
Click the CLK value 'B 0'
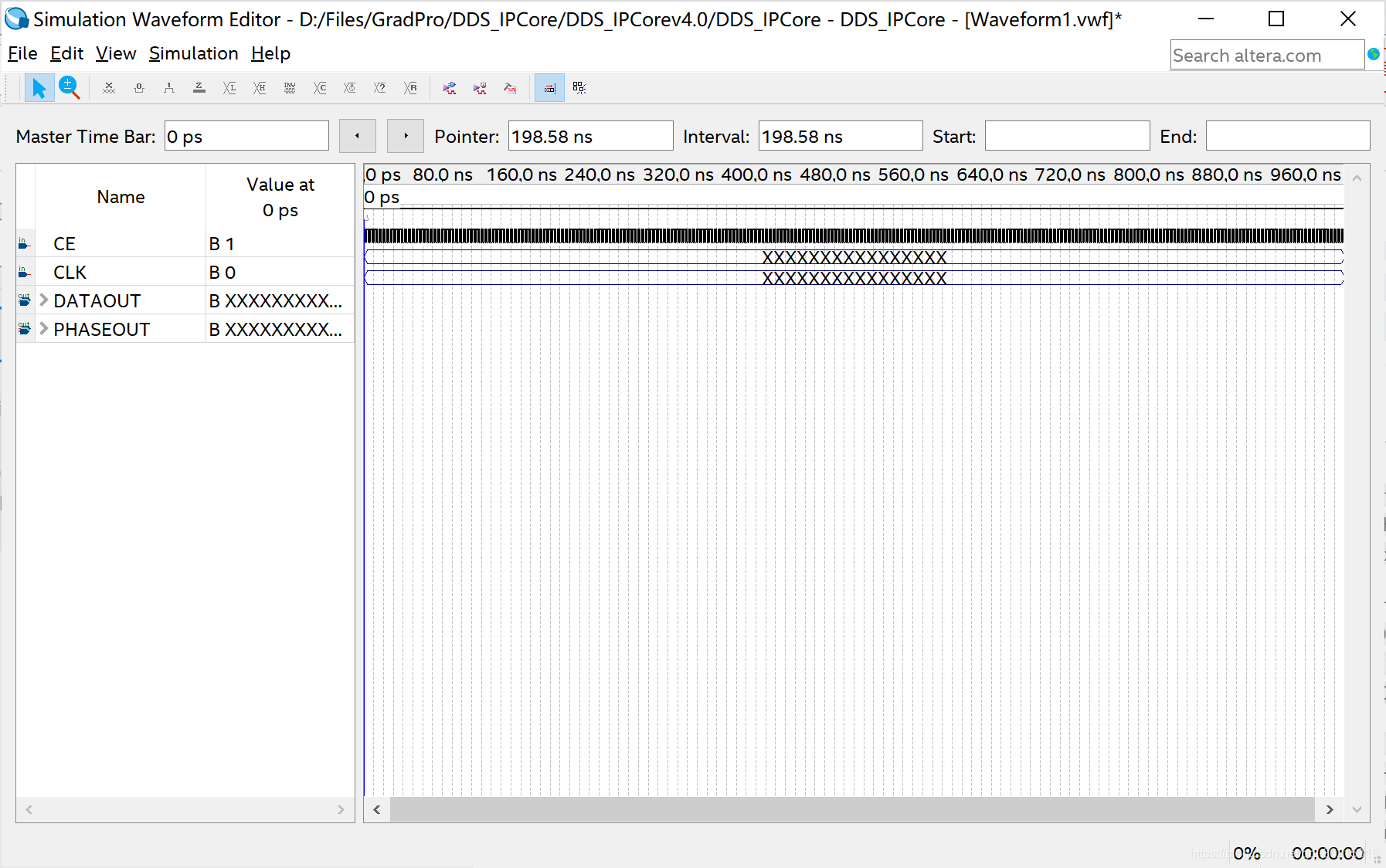coord(223,273)
